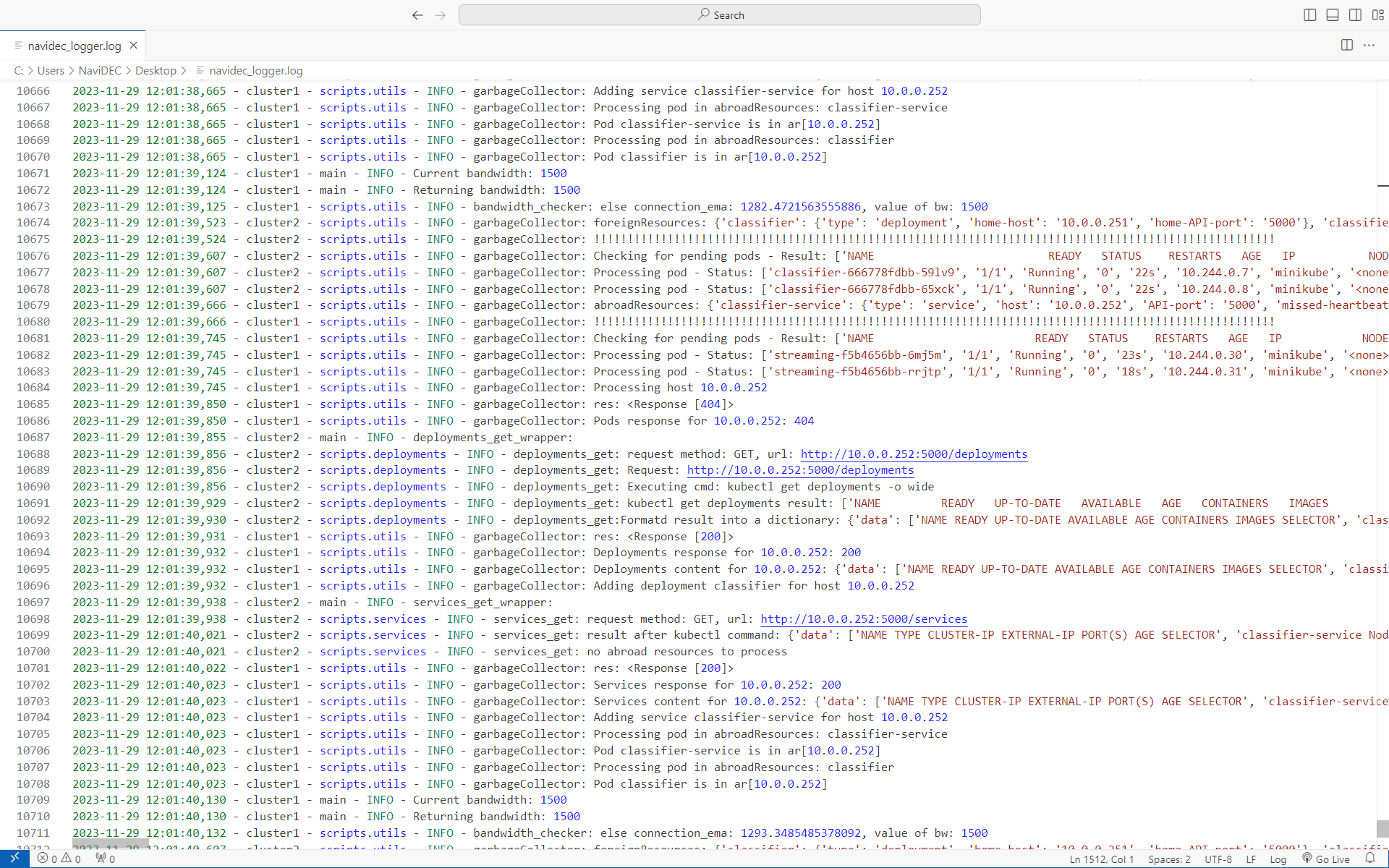The image size is (1389, 868).
Task: Click the EMA value 1282.4721563555886
Action: click(x=801, y=207)
